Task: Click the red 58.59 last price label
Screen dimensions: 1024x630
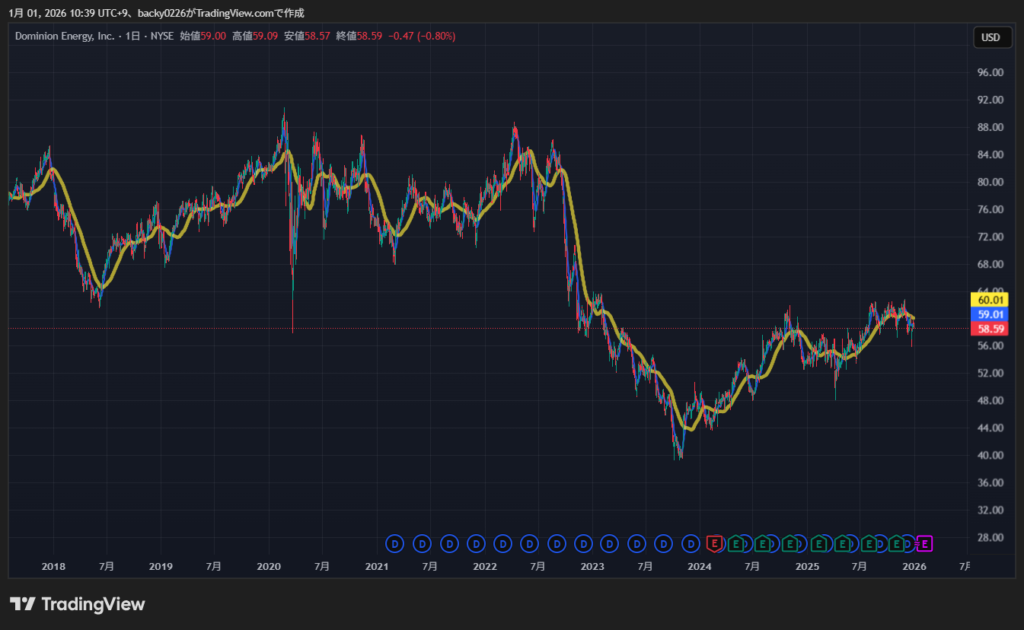Action: [x=990, y=329]
